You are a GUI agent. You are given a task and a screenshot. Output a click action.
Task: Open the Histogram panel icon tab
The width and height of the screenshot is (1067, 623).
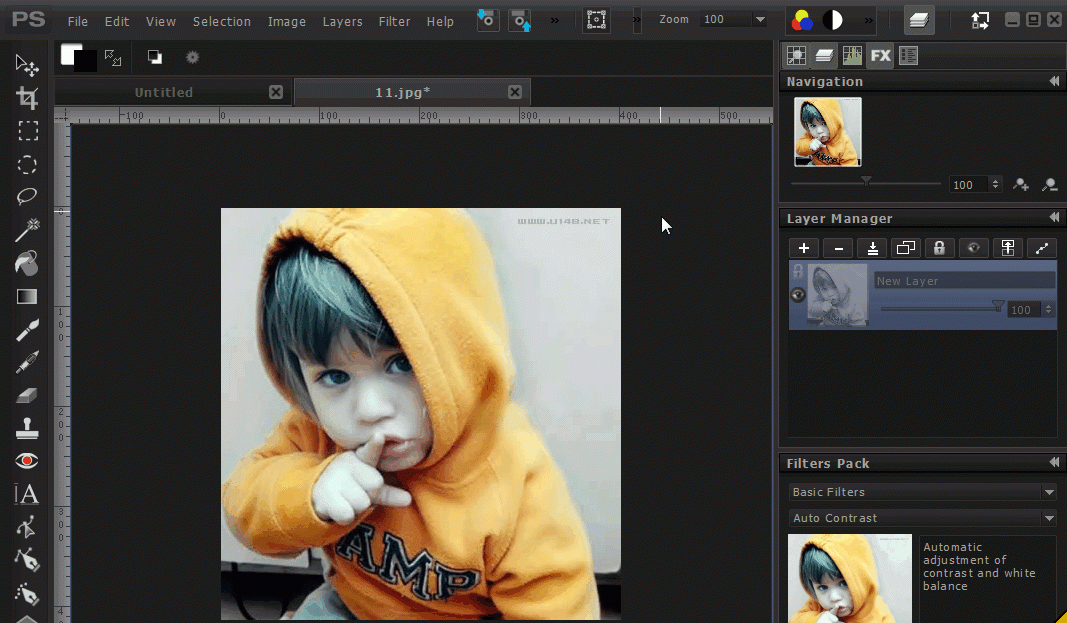pyautogui.click(x=852, y=56)
